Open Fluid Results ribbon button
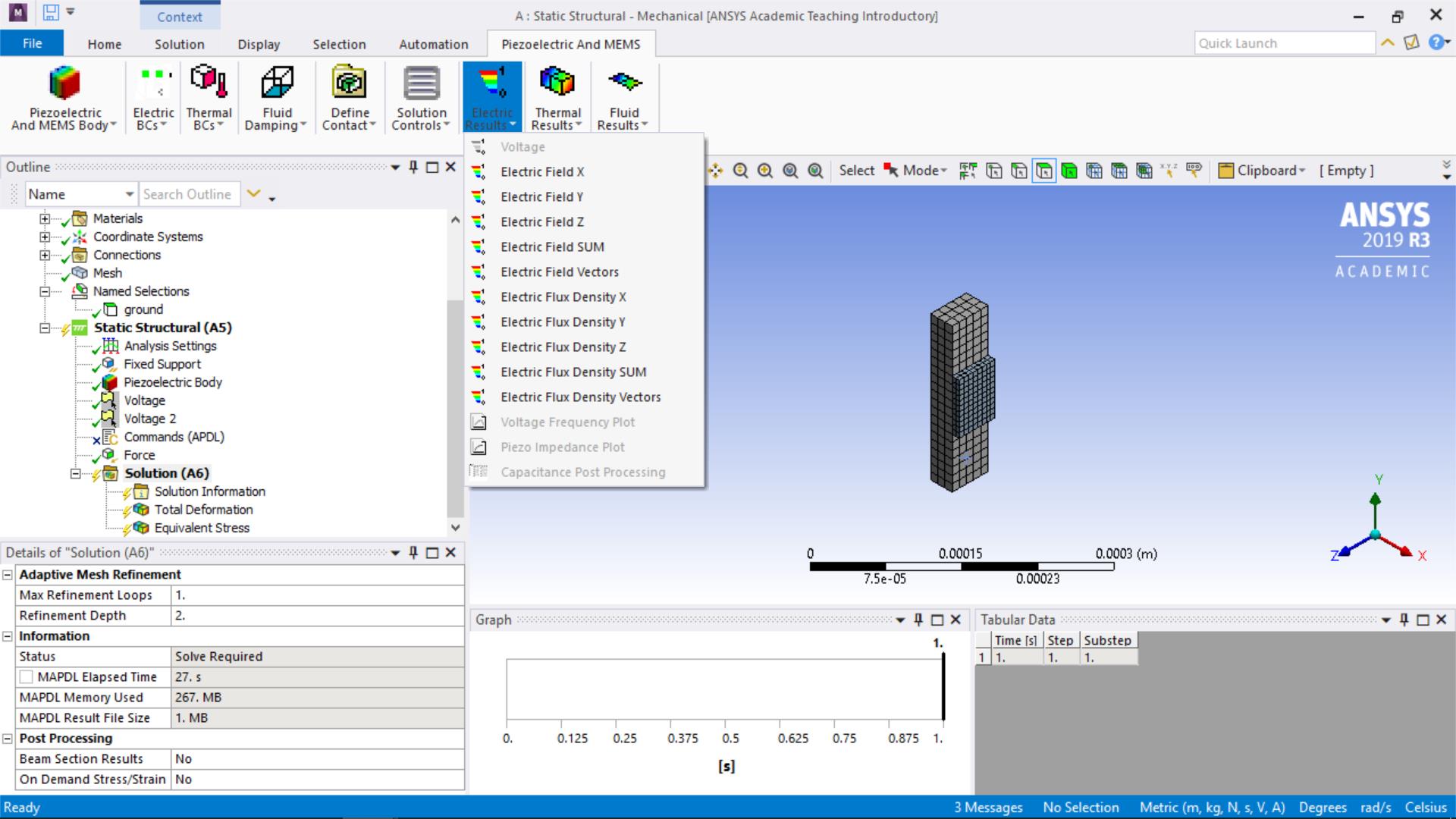This screenshot has width=1456, height=819. point(623,99)
